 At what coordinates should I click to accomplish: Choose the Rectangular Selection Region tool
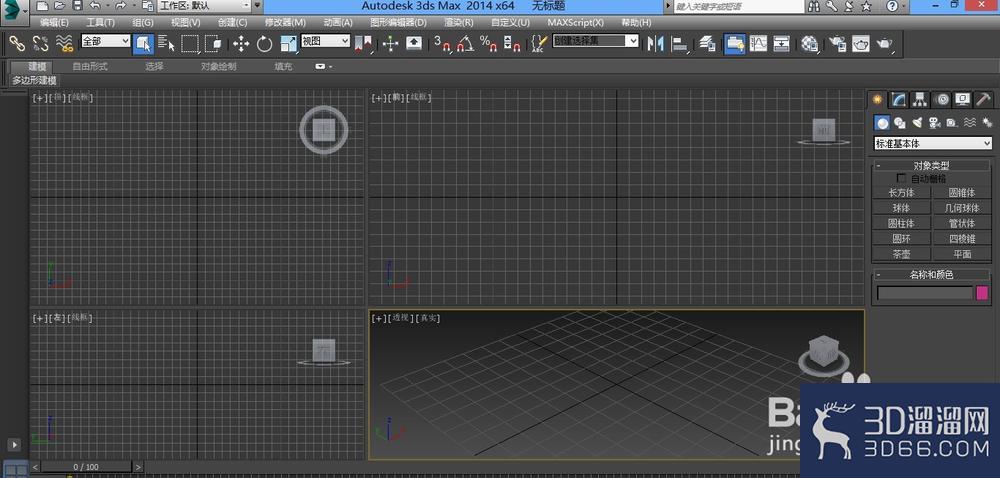(190, 43)
